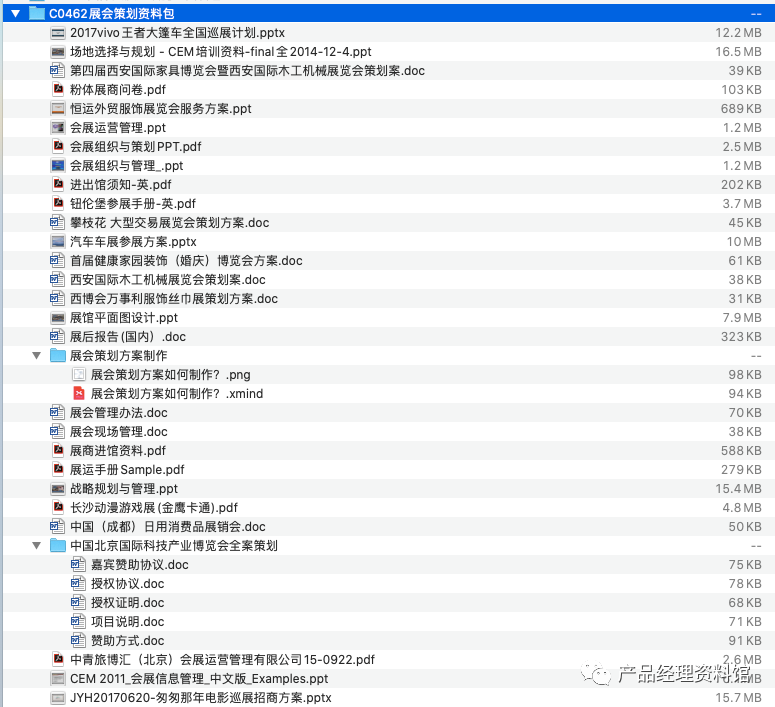Collapse the 展会策划方案制作 folder triangle
The image size is (775, 707).
tap(37, 355)
